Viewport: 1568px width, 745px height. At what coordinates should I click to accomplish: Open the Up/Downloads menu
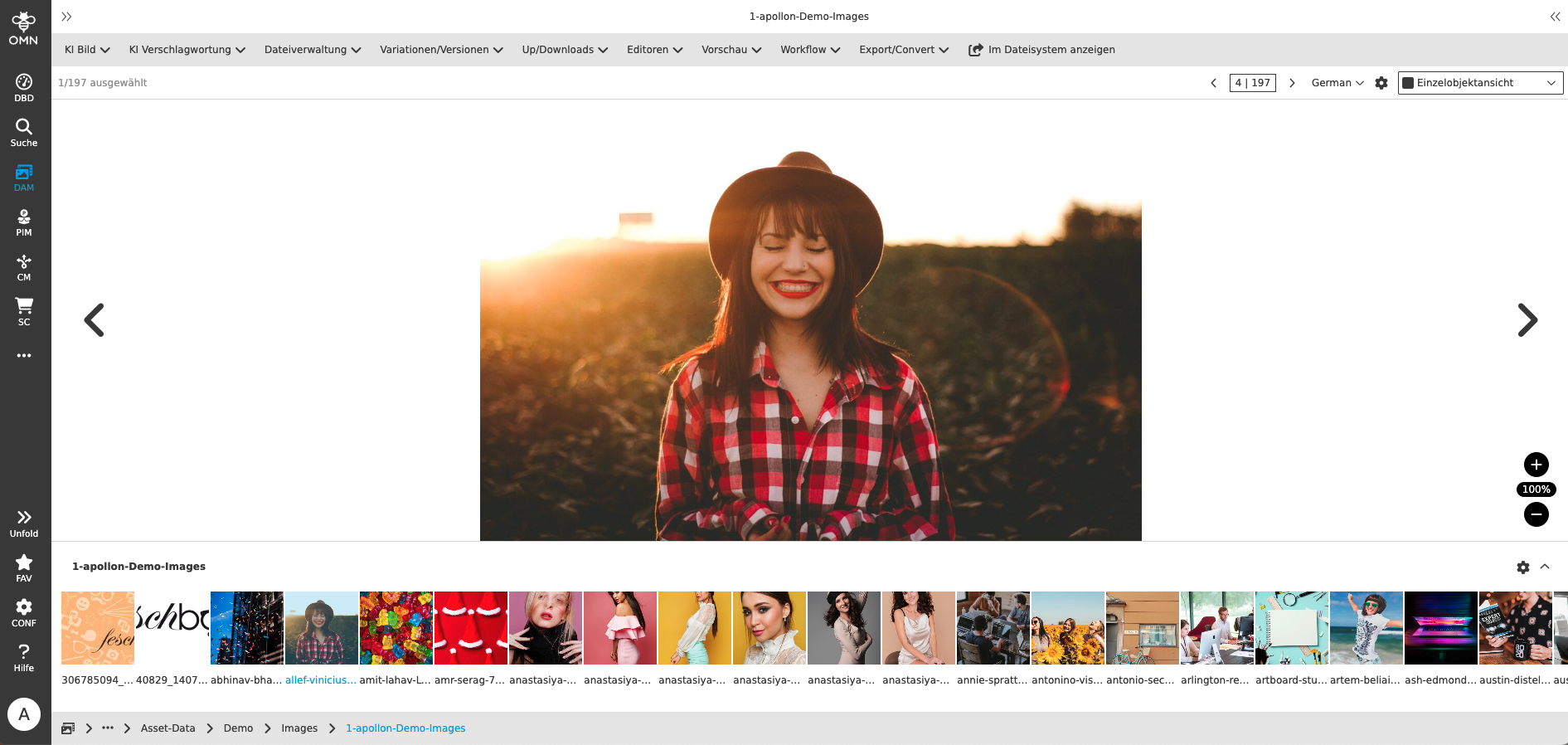(565, 50)
